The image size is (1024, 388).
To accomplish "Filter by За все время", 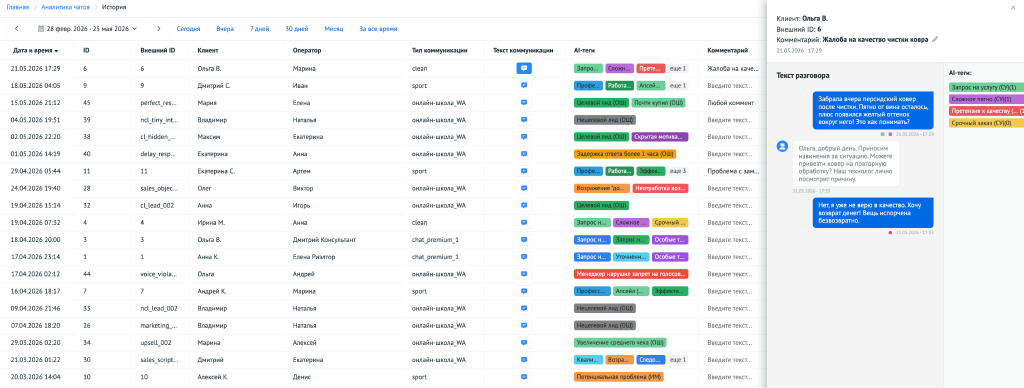I will click(378, 29).
